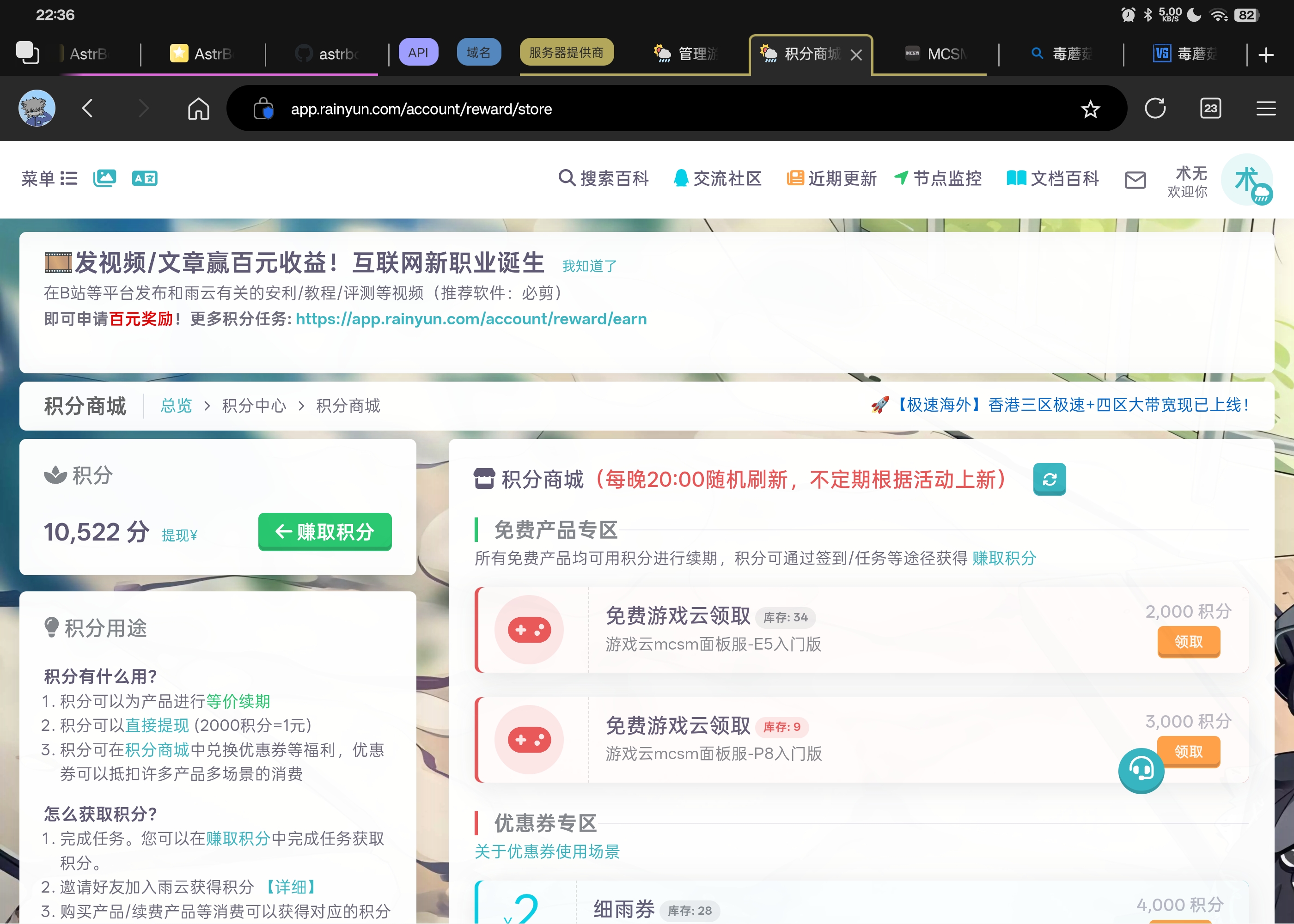
Task: Click the green 赚取积分 button
Action: (x=324, y=531)
